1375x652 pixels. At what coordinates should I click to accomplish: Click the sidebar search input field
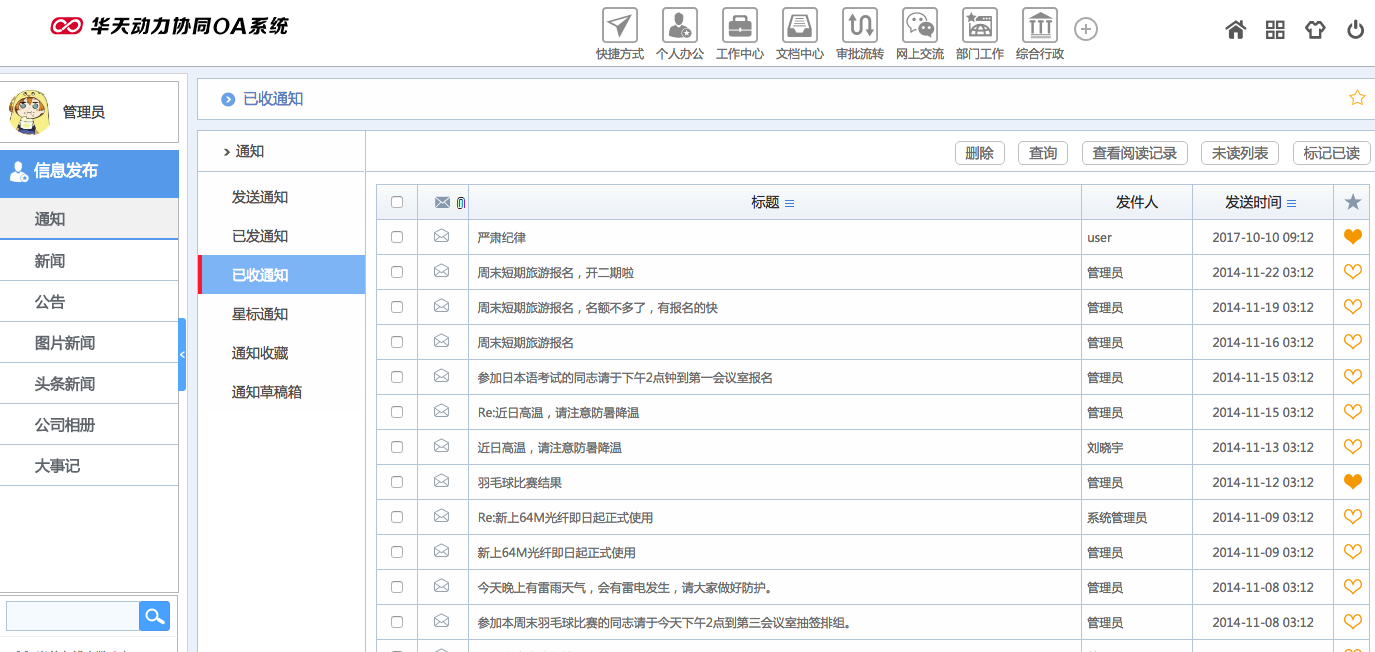coord(72,616)
